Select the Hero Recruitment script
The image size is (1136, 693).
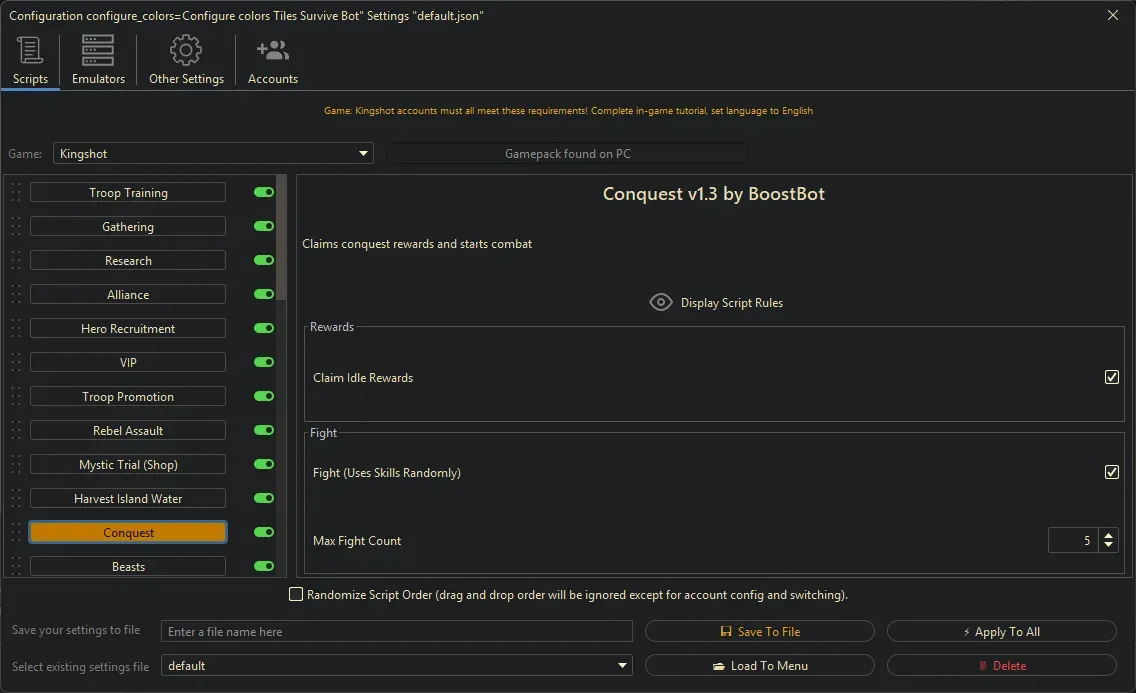(128, 329)
